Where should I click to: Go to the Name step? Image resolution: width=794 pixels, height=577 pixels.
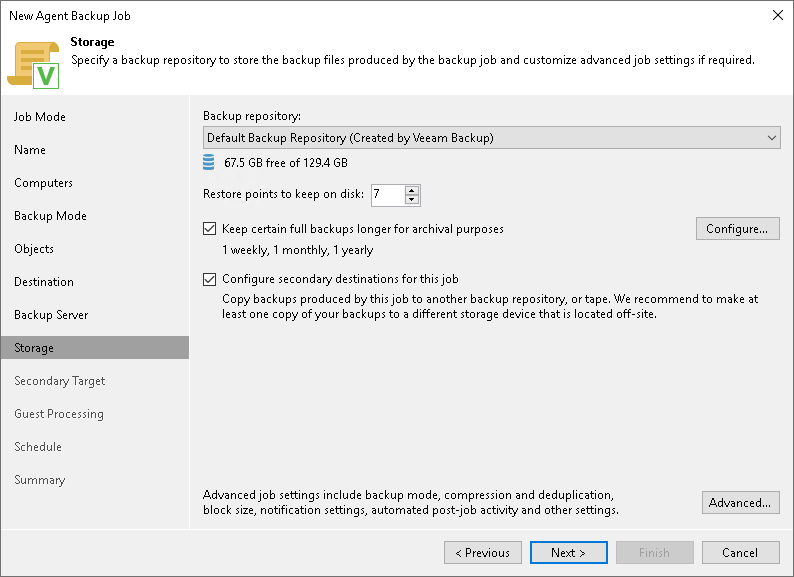tap(30, 150)
